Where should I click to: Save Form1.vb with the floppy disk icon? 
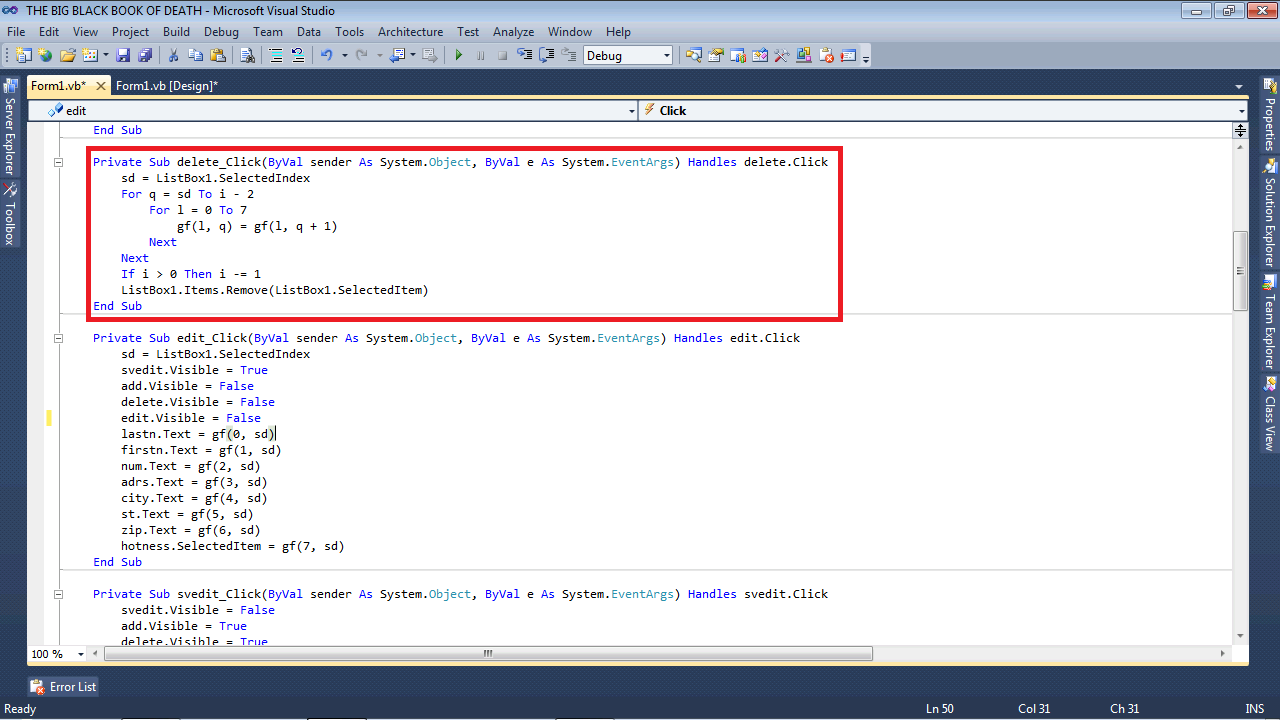123,55
